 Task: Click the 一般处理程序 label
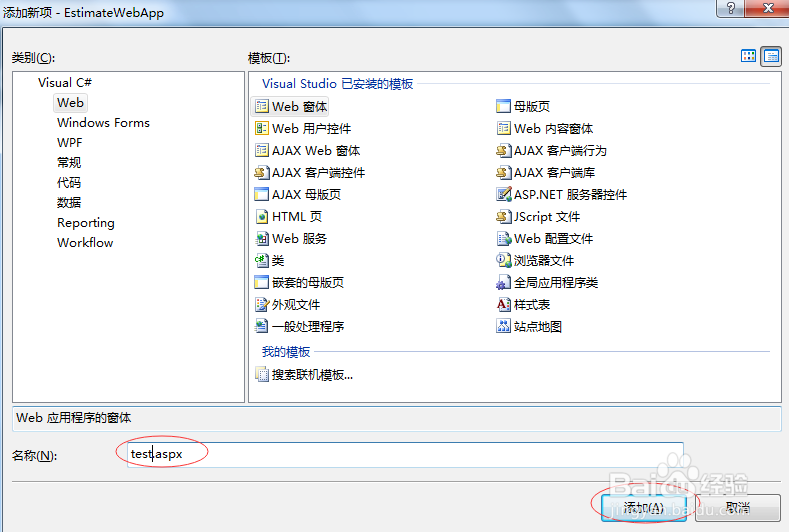(x=308, y=327)
